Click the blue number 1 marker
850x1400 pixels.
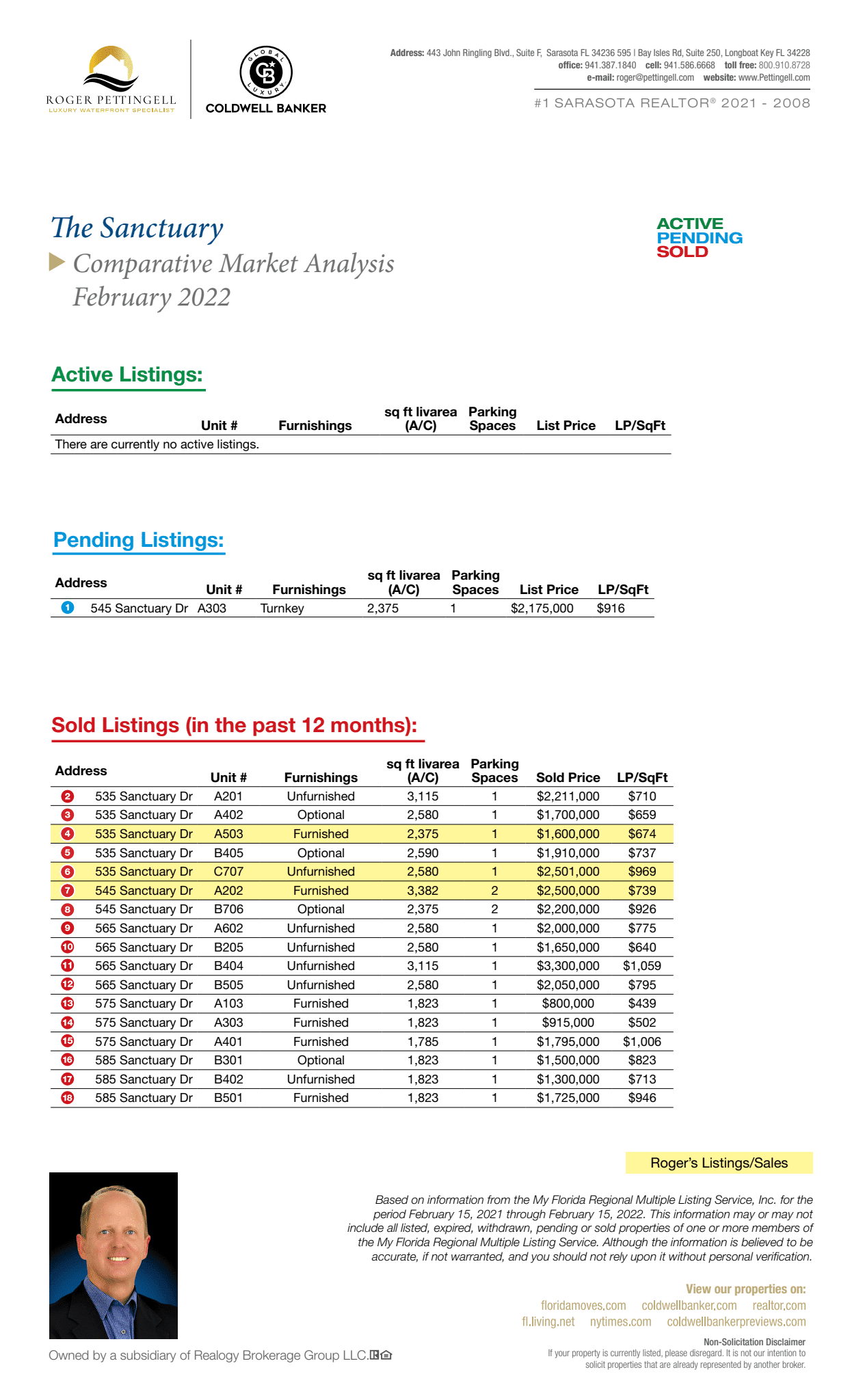pyautogui.click(x=67, y=607)
